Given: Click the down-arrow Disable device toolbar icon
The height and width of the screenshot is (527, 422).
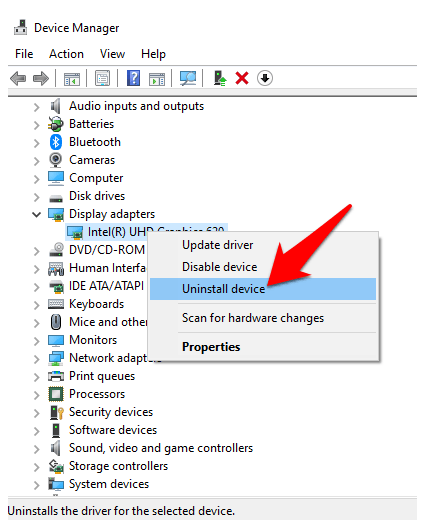Looking at the screenshot, I should tap(265, 78).
